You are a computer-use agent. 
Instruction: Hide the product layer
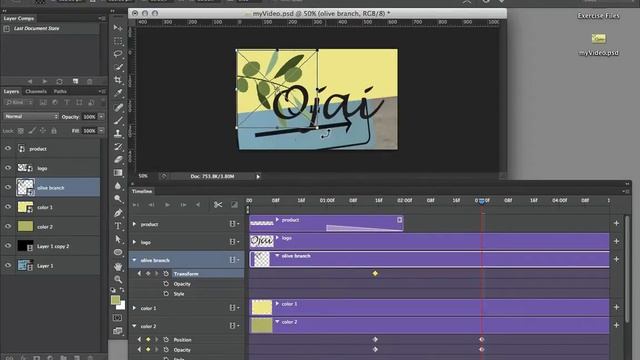click(x=8, y=149)
